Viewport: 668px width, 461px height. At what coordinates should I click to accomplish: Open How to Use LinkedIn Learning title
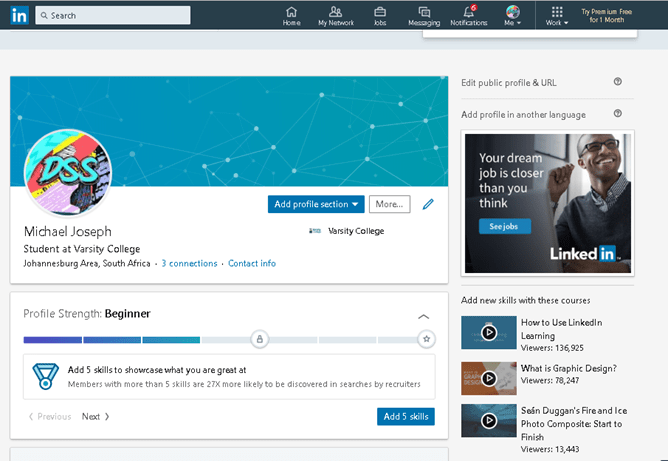561,329
